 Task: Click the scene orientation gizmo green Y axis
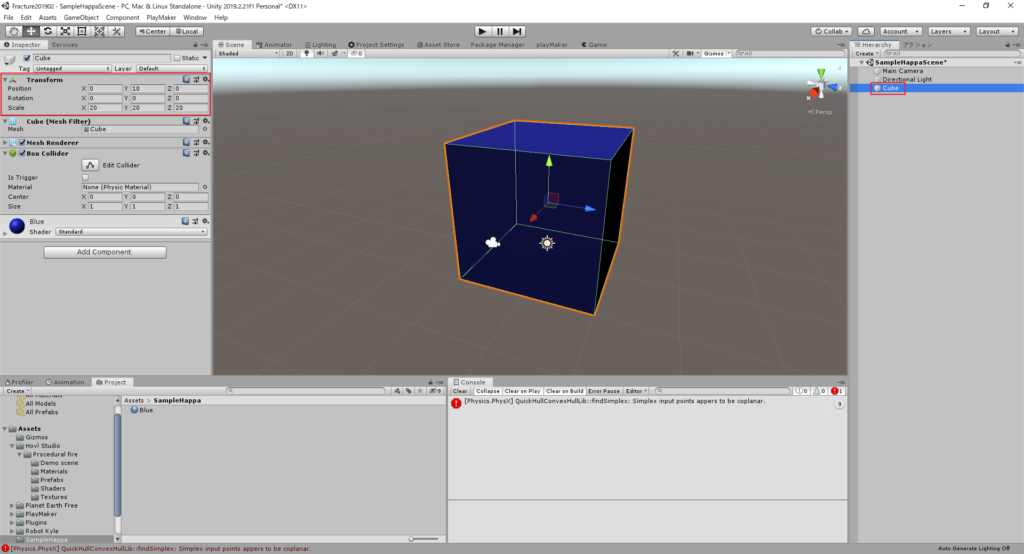(821, 73)
